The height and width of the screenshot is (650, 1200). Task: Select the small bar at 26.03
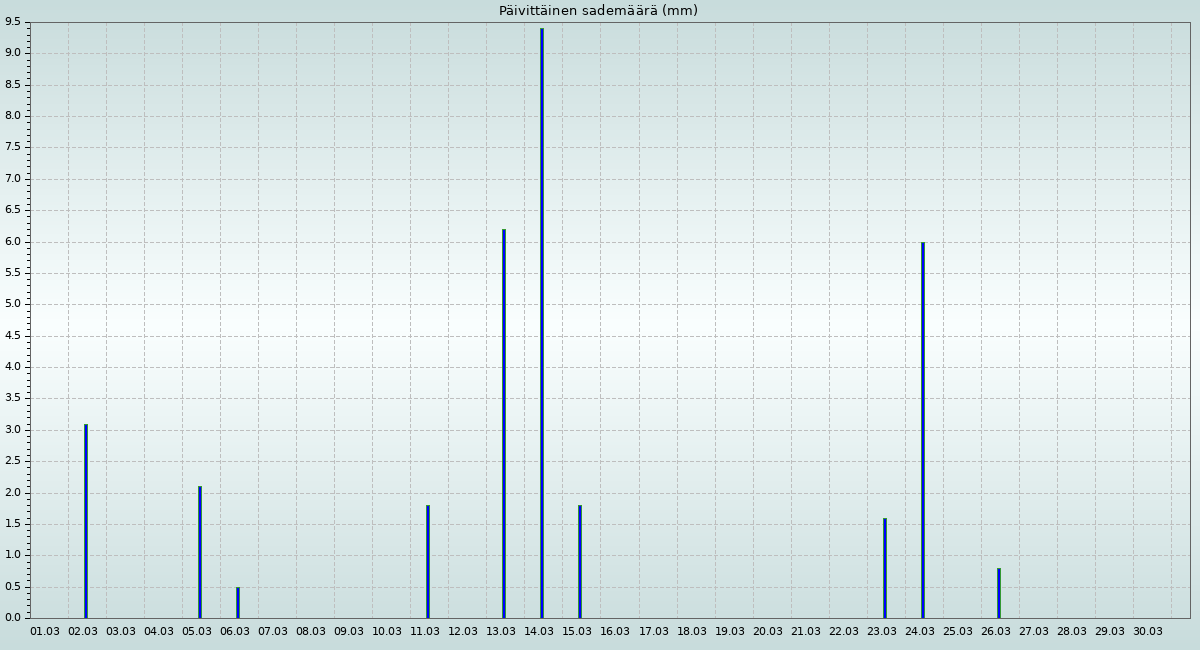999,593
